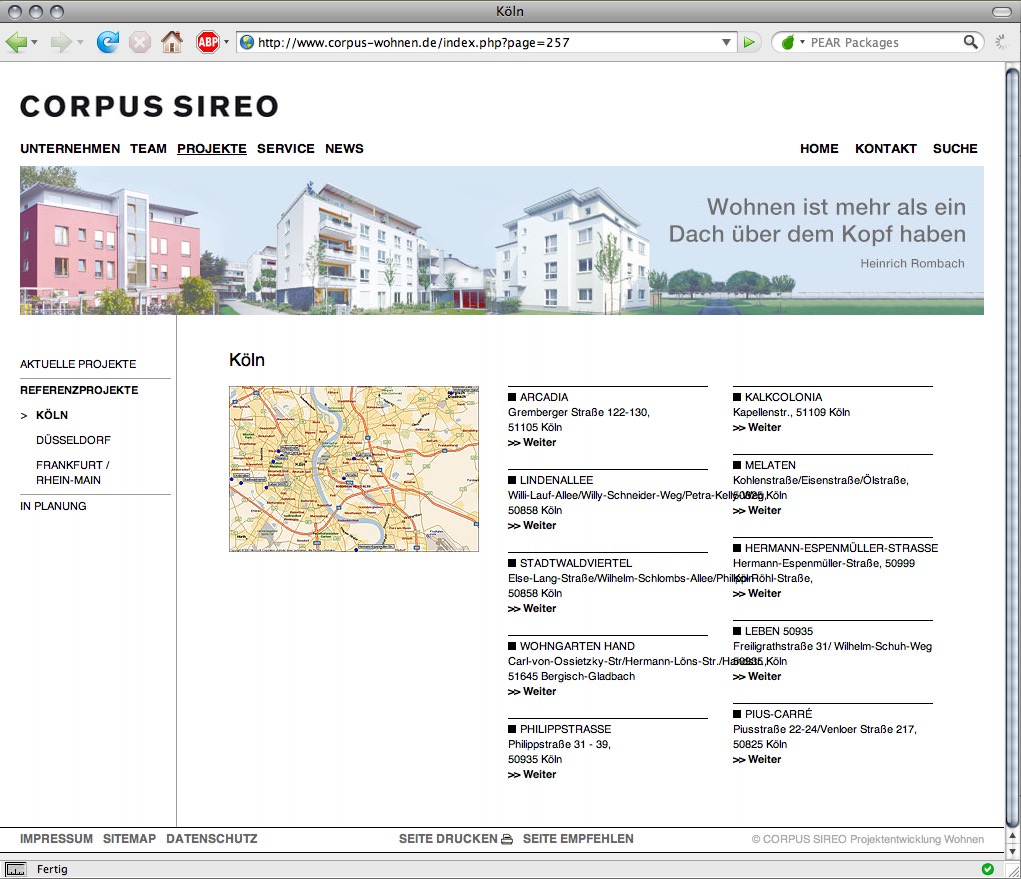
Task: Open the IMPRESSUM footer link
Action: [57, 839]
